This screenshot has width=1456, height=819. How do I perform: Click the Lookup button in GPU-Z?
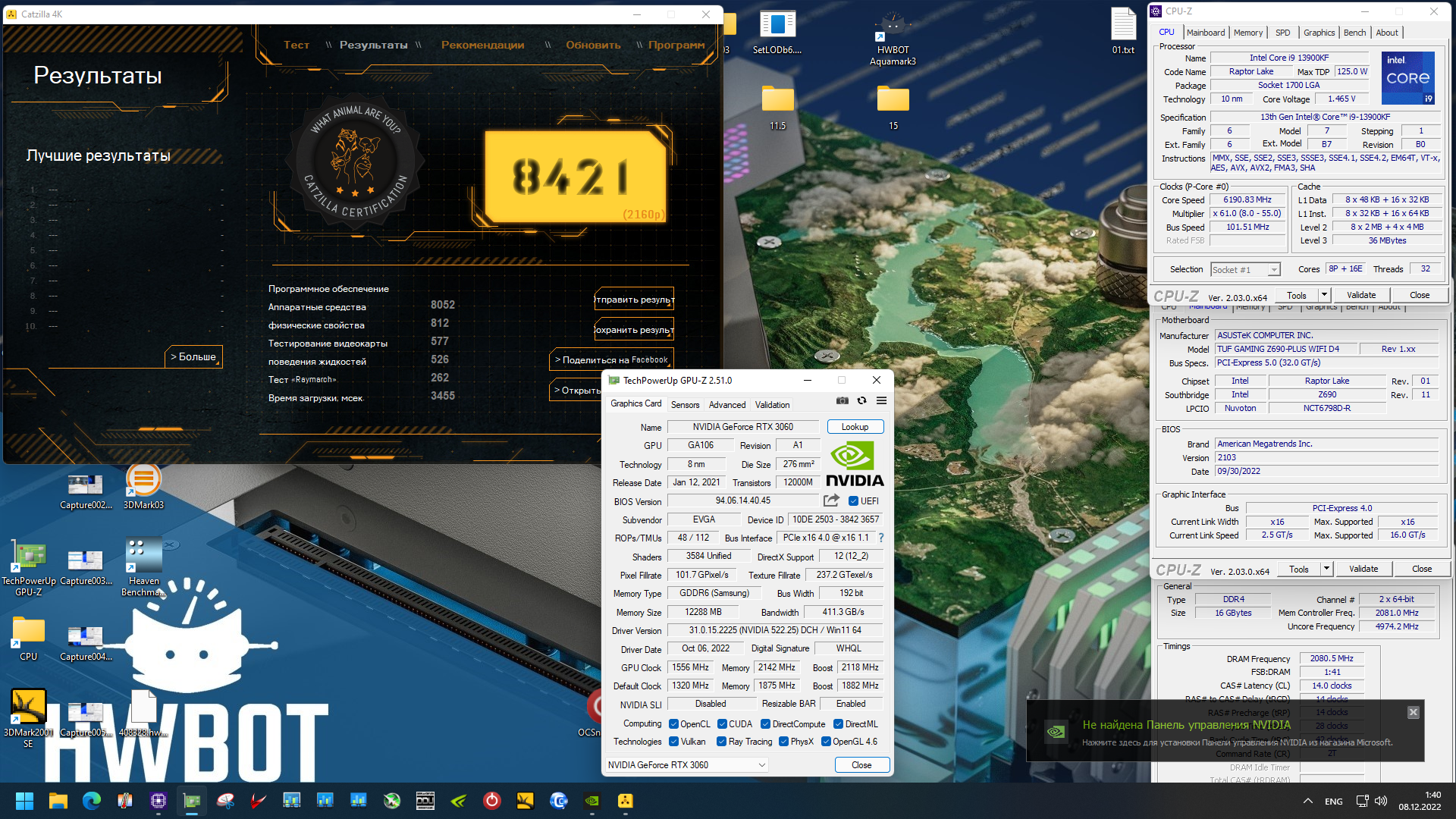click(x=855, y=427)
